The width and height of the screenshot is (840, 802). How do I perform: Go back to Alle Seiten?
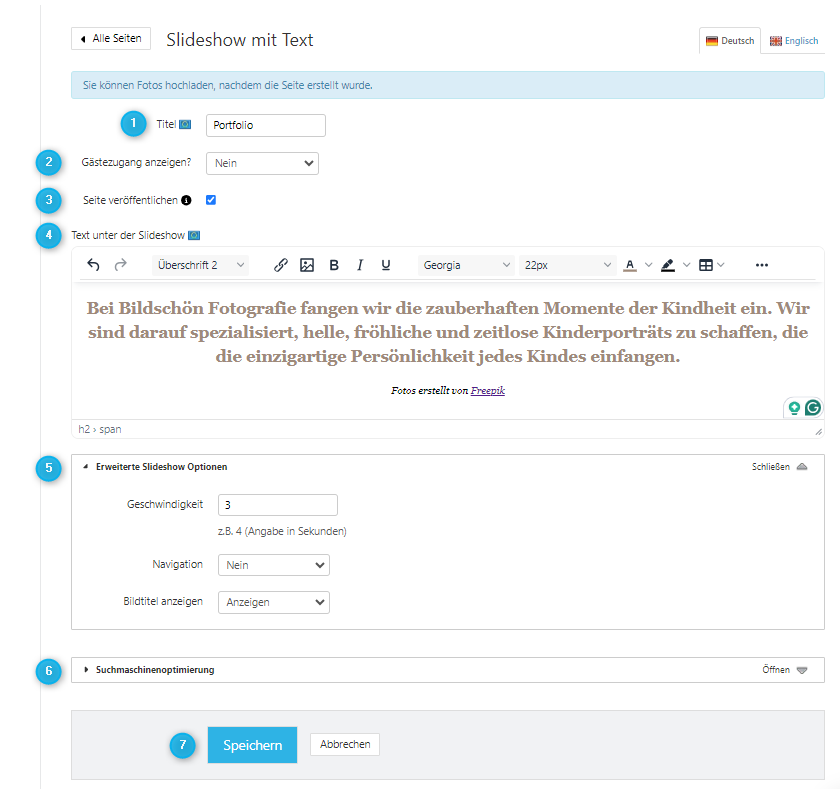(x=111, y=39)
